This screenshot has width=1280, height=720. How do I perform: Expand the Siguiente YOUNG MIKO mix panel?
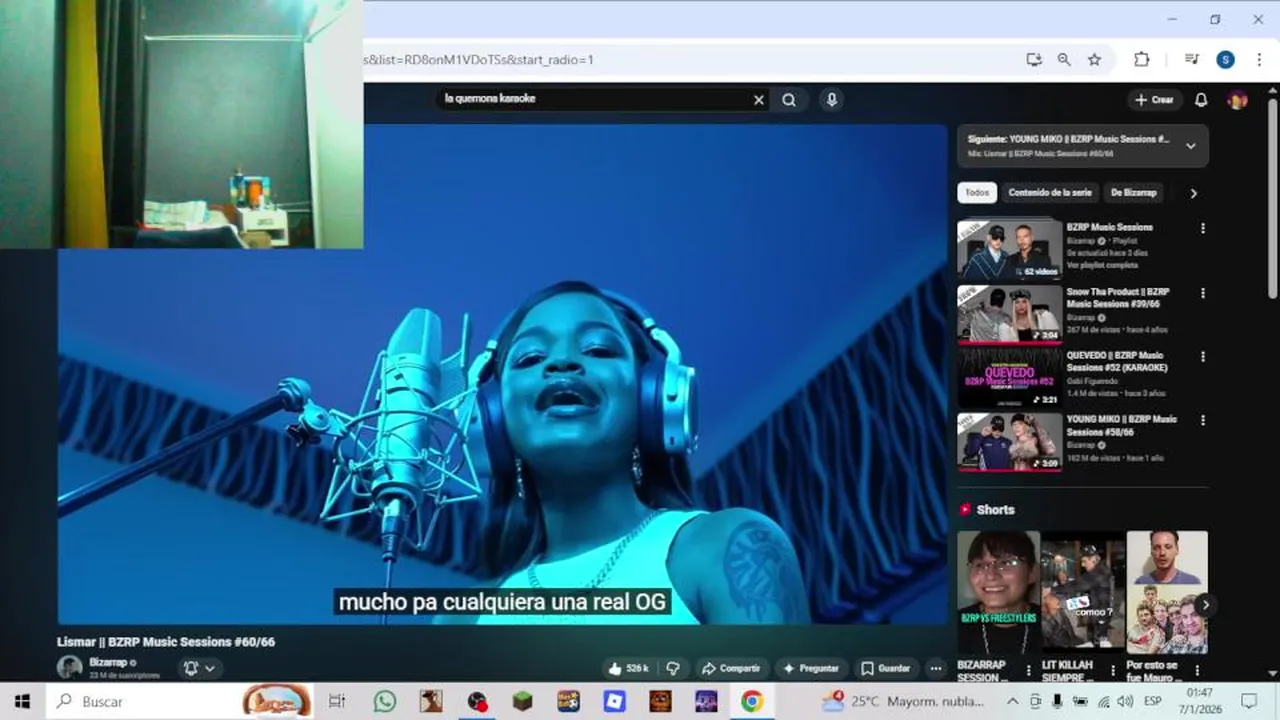click(1190, 146)
